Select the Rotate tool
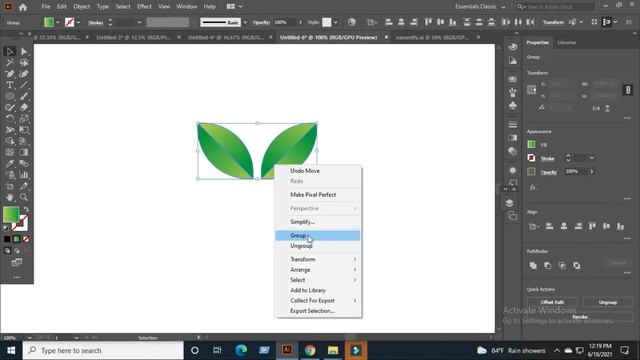 click(10, 119)
